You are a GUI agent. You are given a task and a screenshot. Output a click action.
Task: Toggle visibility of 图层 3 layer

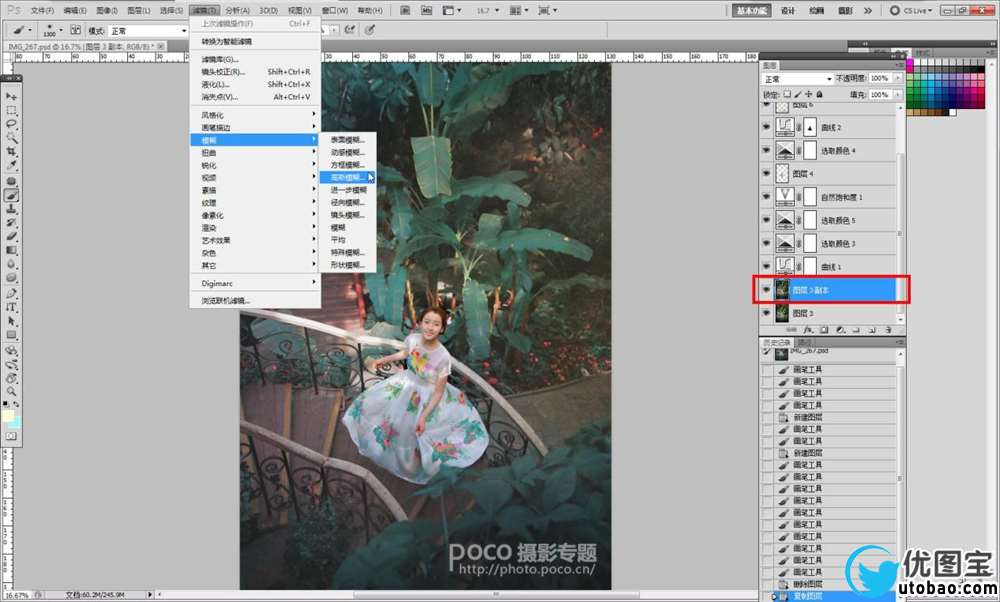pyautogui.click(x=766, y=314)
